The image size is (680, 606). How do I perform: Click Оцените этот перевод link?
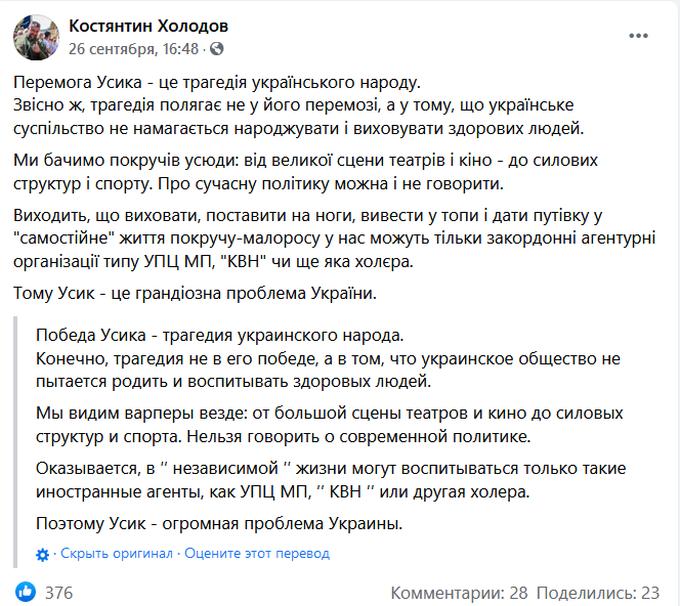point(257,554)
